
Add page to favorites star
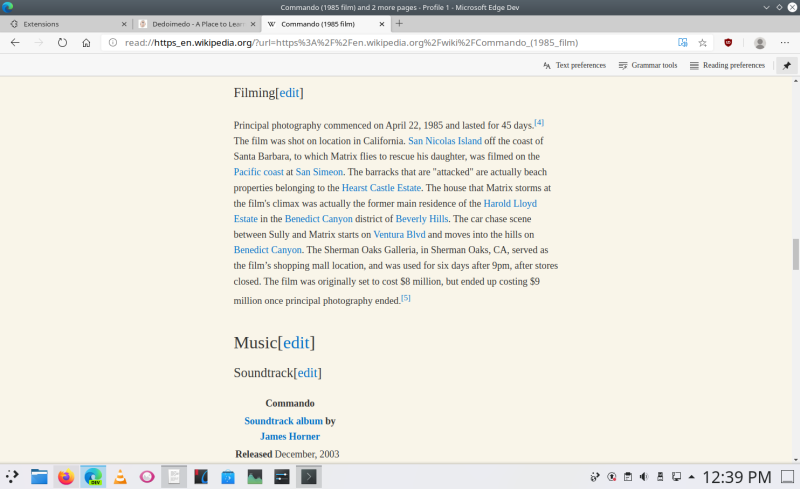click(x=703, y=43)
